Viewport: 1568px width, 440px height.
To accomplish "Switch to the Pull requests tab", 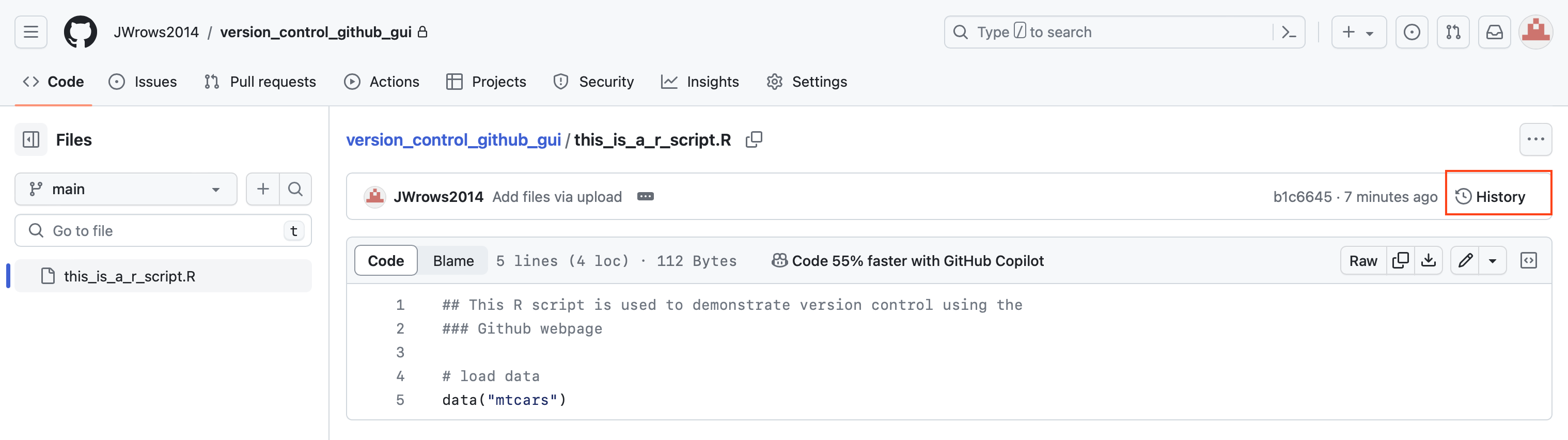I will tap(260, 82).
